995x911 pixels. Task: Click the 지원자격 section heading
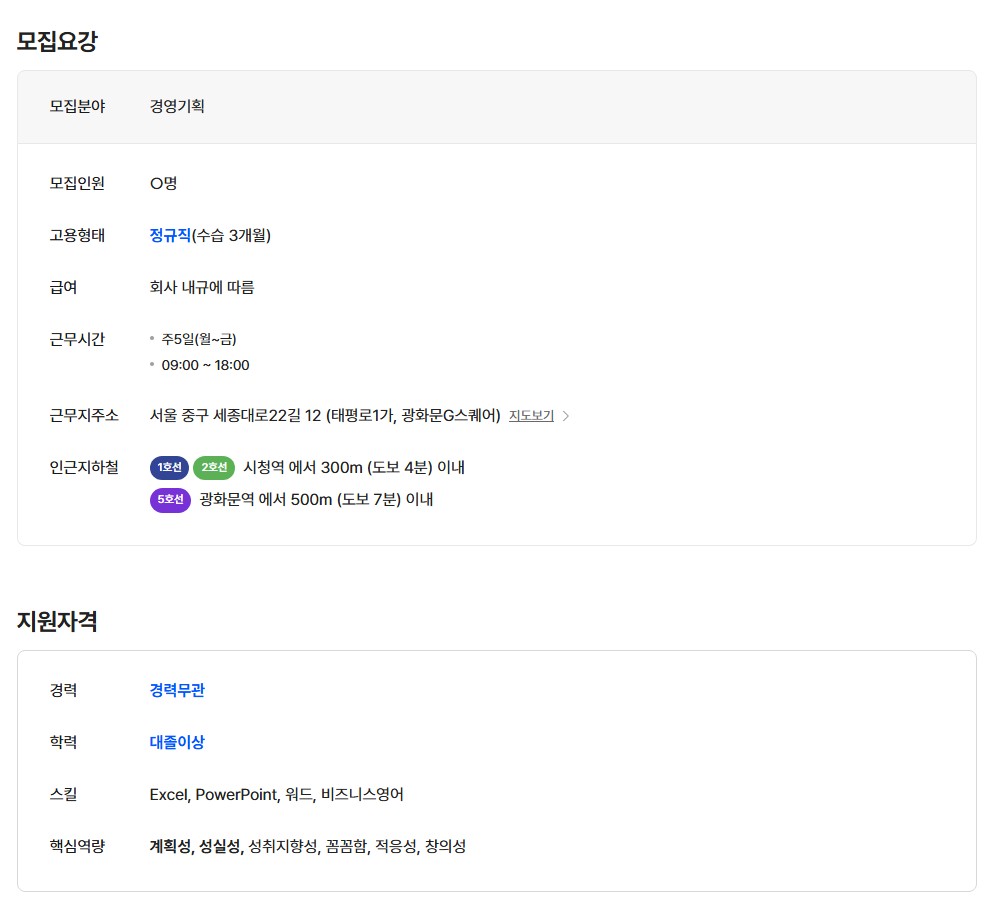pyautogui.click(x=57, y=621)
